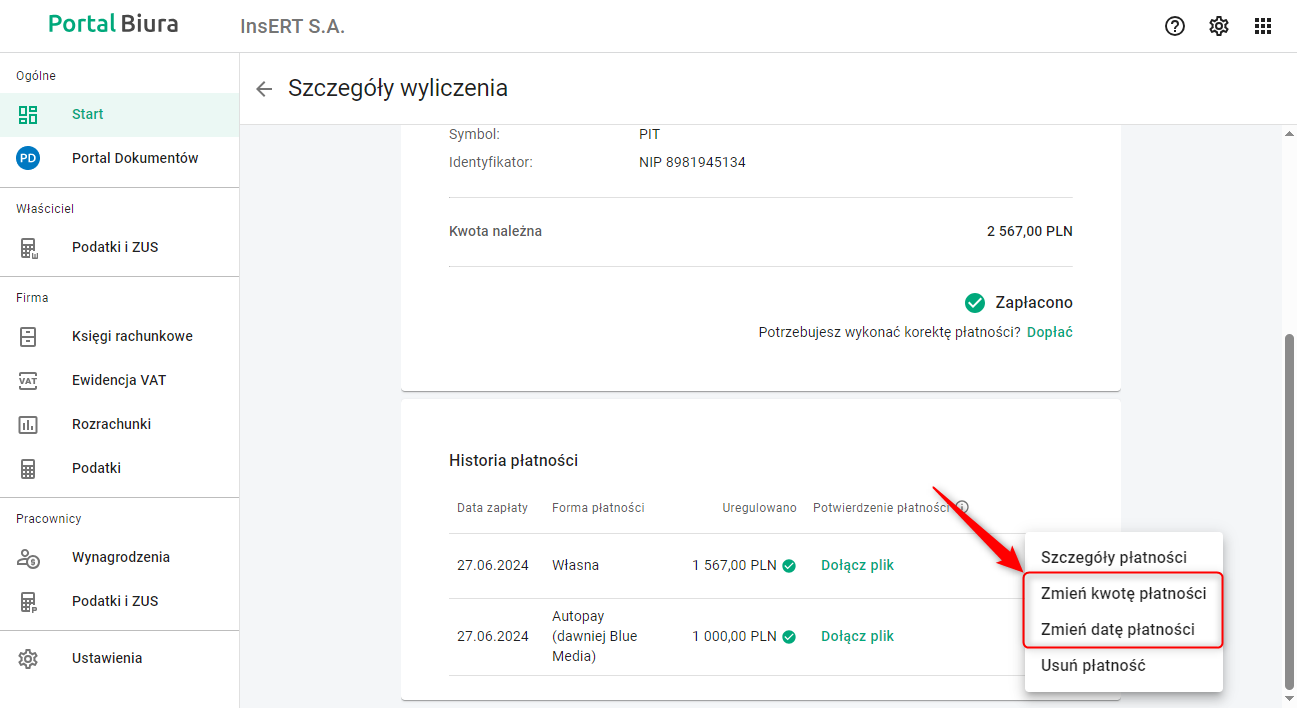Click the Rozrachunki sidebar icon
The image size is (1297, 708).
28,424
